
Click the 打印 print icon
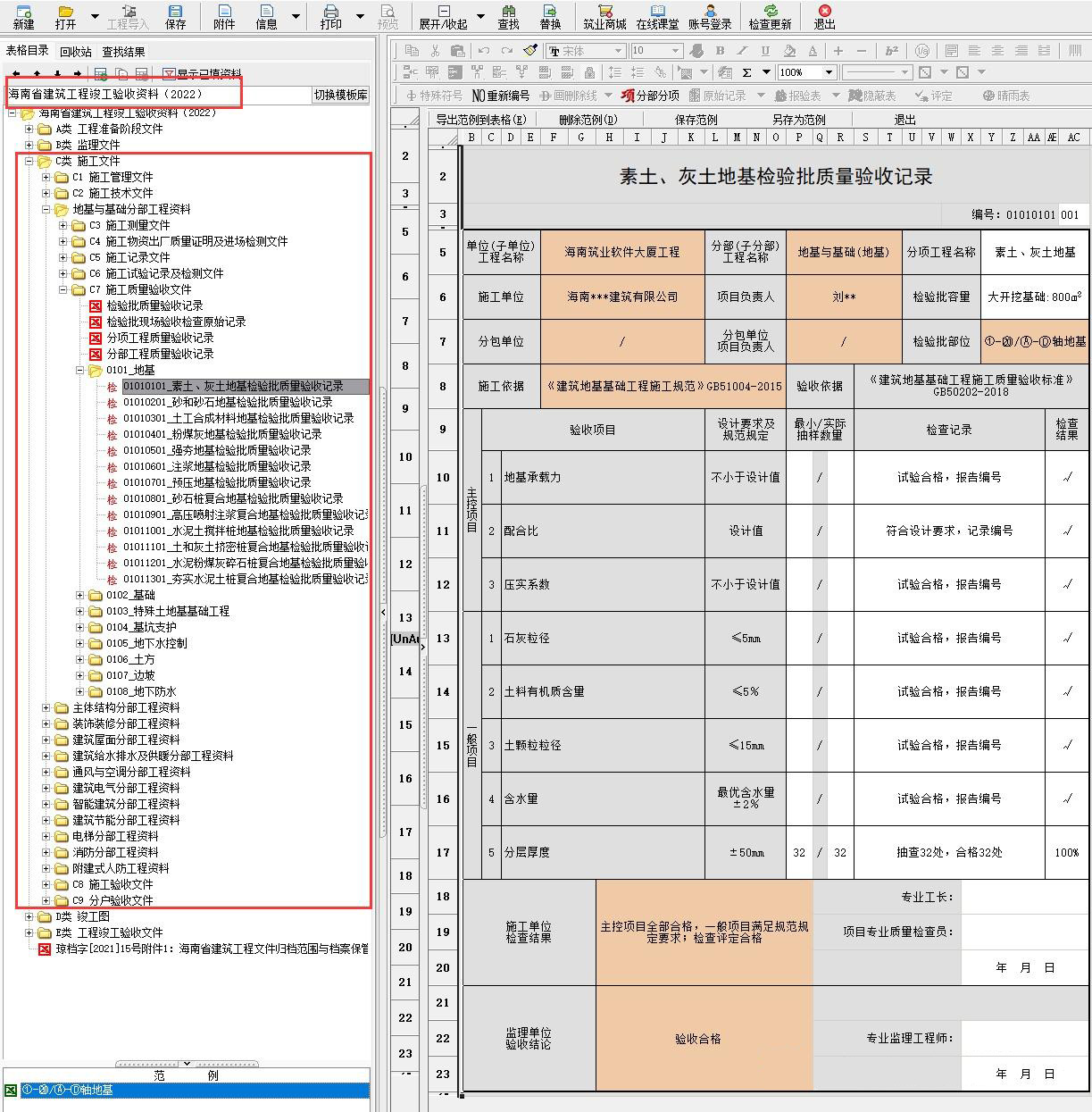[x=331, y=16]
